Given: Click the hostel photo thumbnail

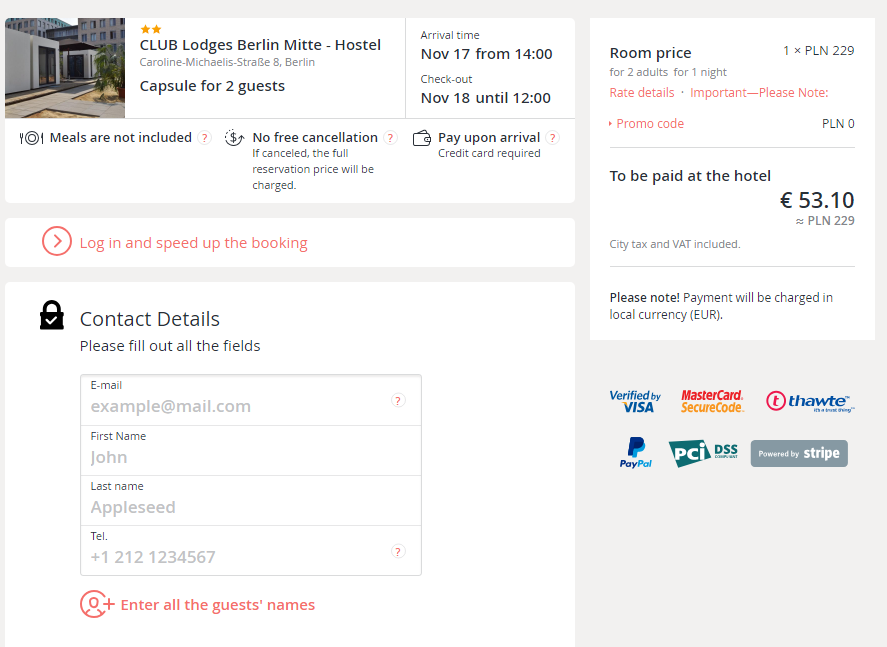Looking at the screenshot, I should point(65,68).
